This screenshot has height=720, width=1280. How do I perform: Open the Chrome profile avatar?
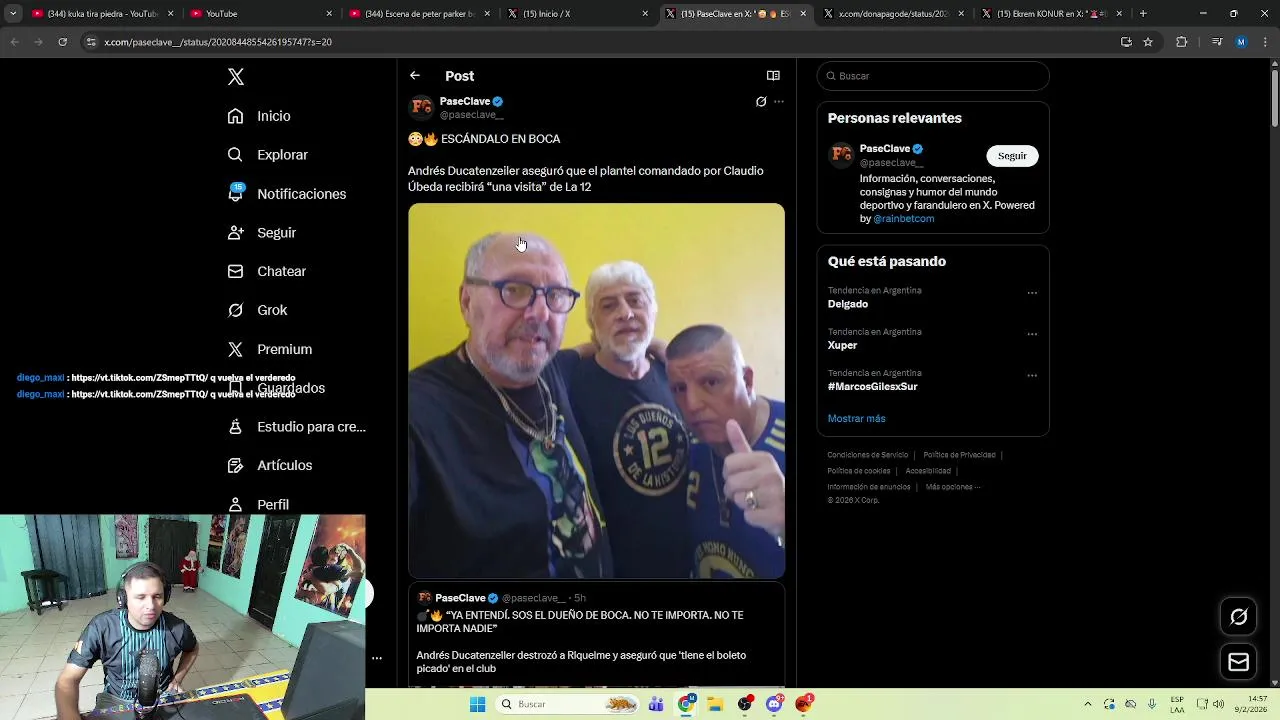pyautogui.click(x=1241, y=42)
